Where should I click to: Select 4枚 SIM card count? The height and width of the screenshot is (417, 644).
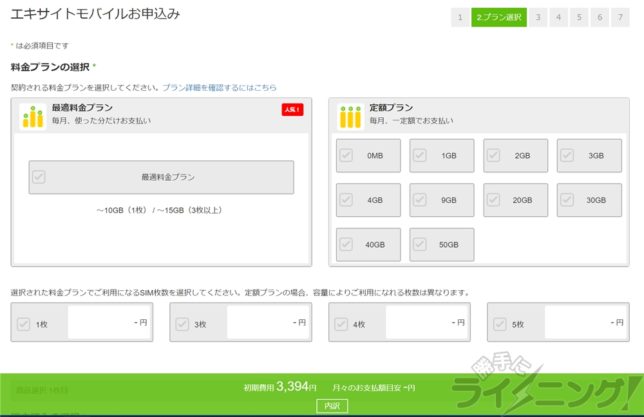click(x=399, y=322)
